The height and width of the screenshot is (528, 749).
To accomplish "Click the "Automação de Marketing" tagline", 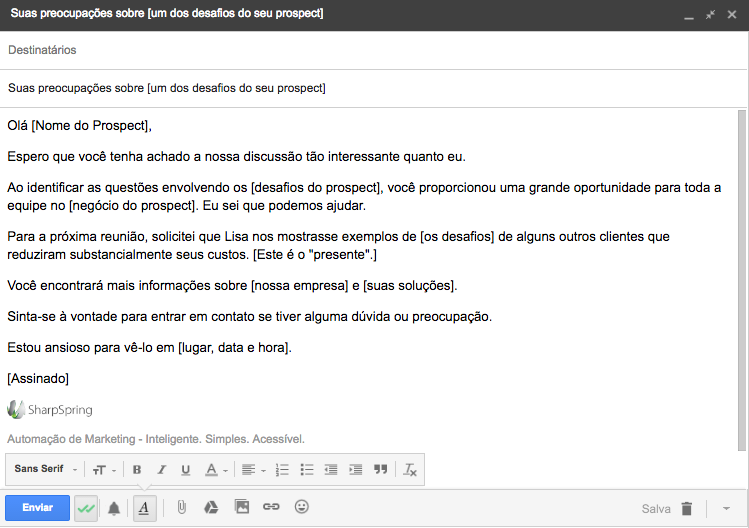I will (x=156, y=439).
